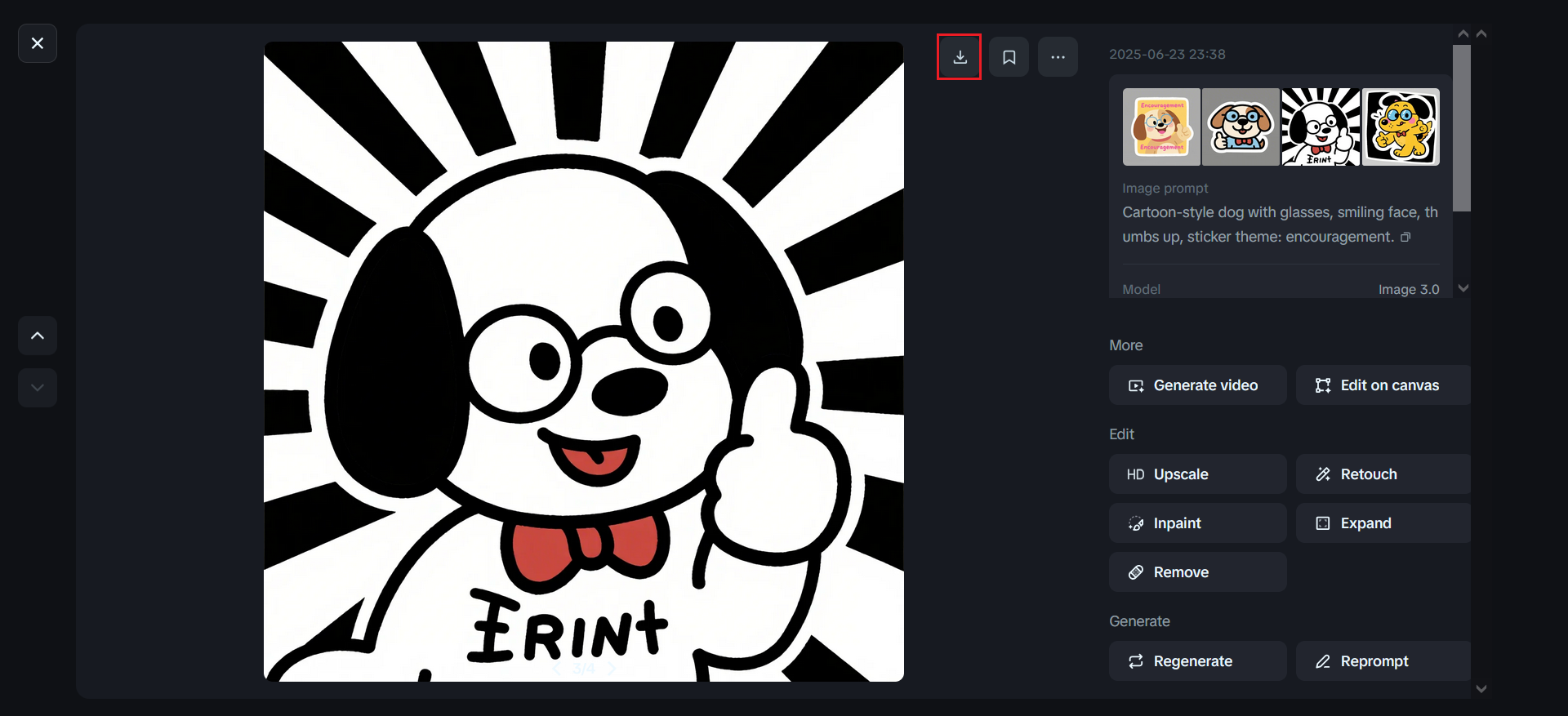Image resolution: width=1568 pixels, height=716 pixels.
Task: Select the fourth thumbnail of yellow dog
Action: click(x=1401, y=127)
